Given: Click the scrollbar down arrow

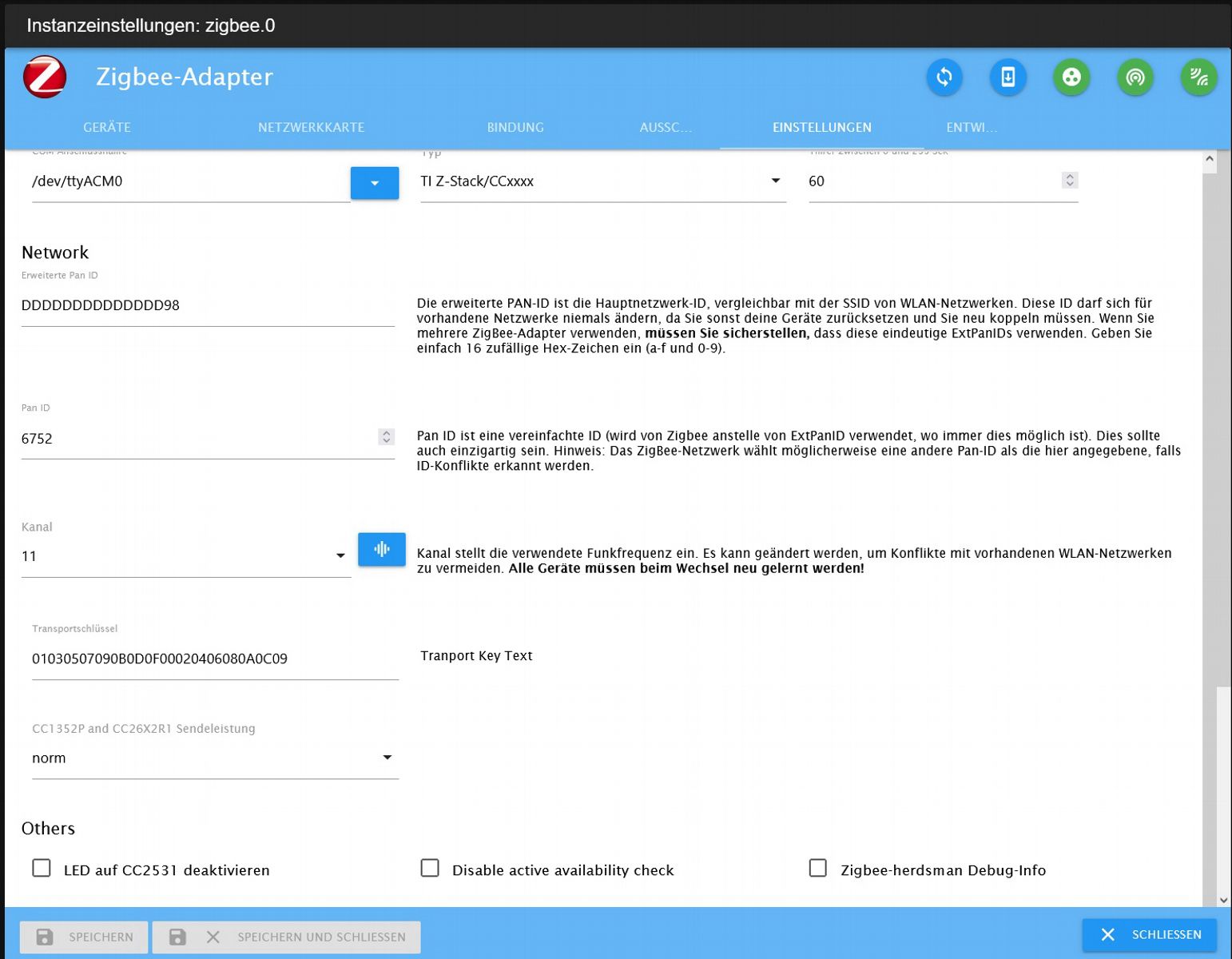Looking at the screenshot, I should (1223, 900).
